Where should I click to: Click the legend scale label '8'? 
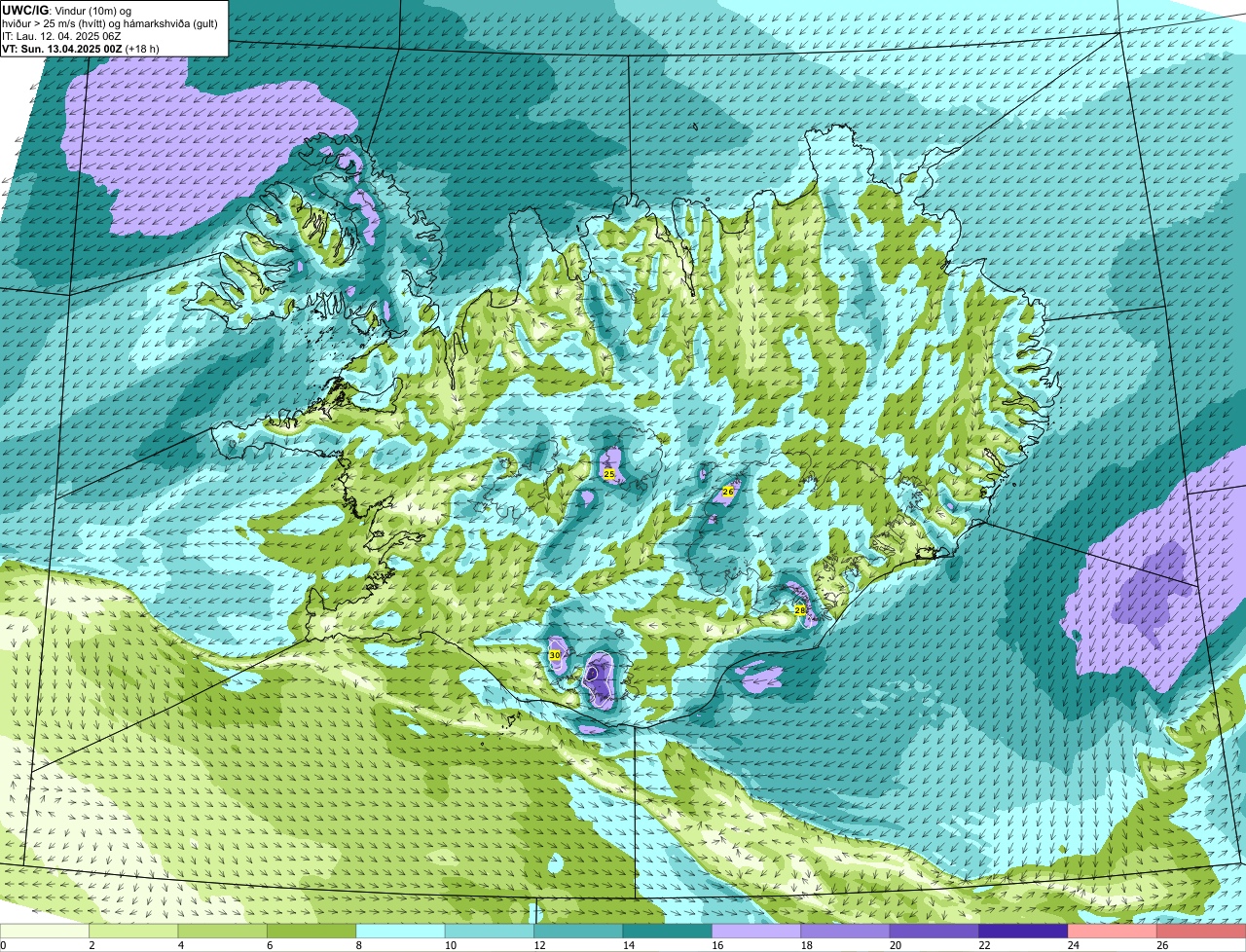click(x=358, y=945)
